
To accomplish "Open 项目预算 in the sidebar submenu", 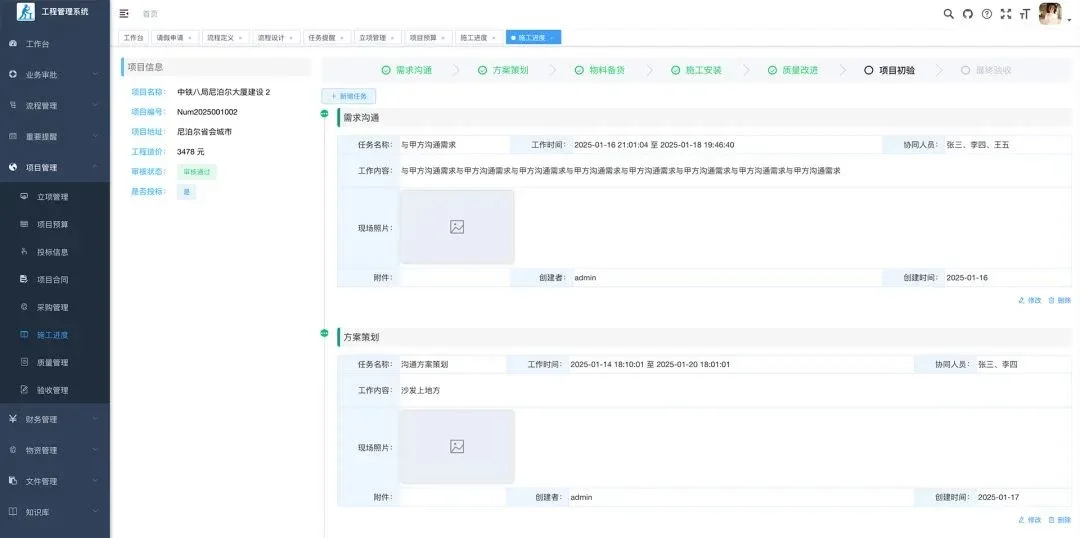I will click(54, 225).
